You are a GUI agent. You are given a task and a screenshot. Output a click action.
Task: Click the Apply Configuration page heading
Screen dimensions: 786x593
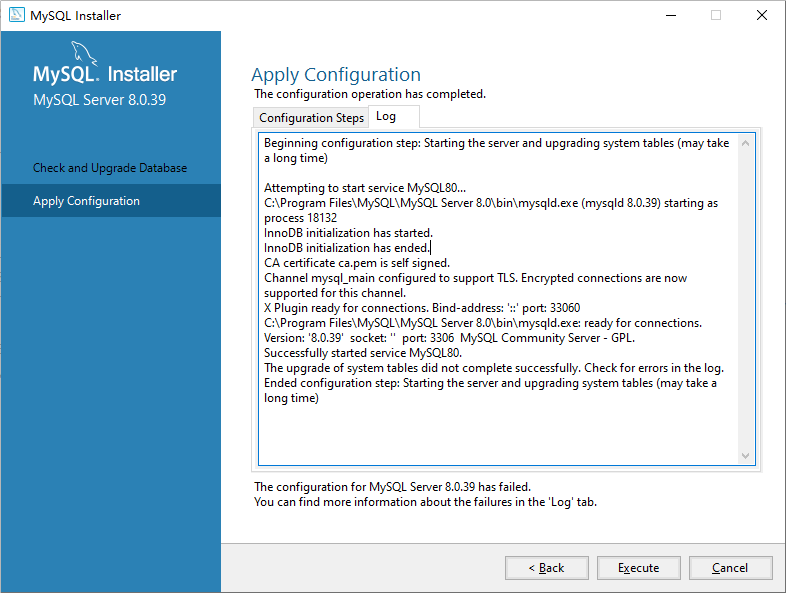tap(336, 75)
